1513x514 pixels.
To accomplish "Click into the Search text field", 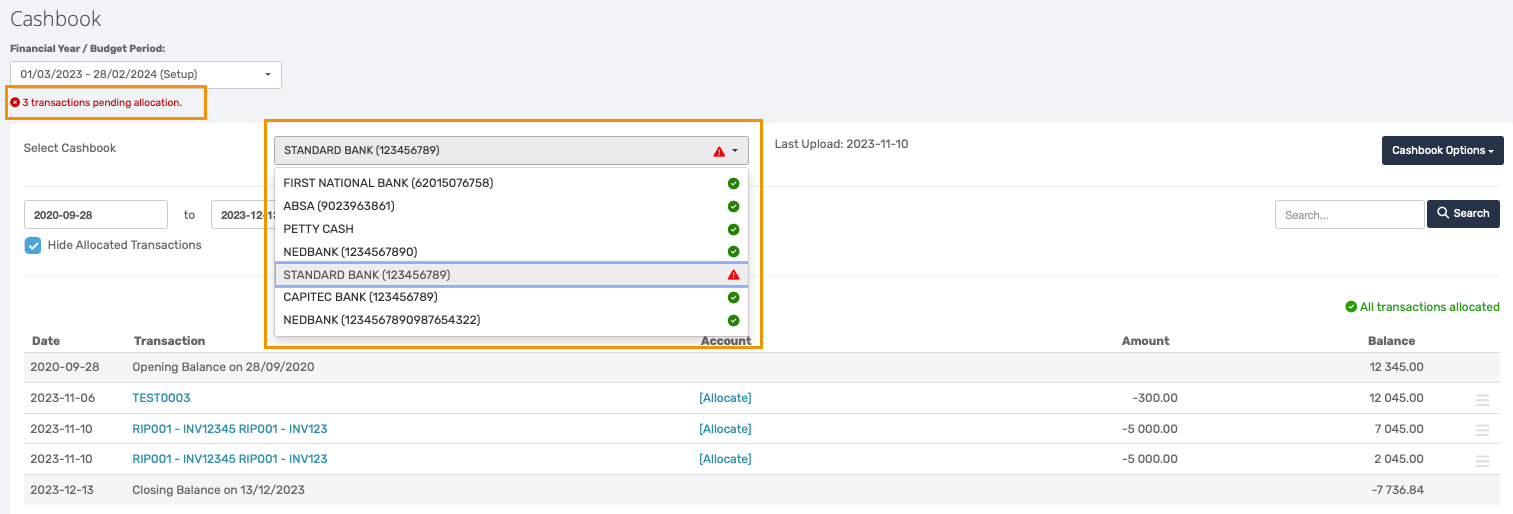I will [x=1349, y=215].
